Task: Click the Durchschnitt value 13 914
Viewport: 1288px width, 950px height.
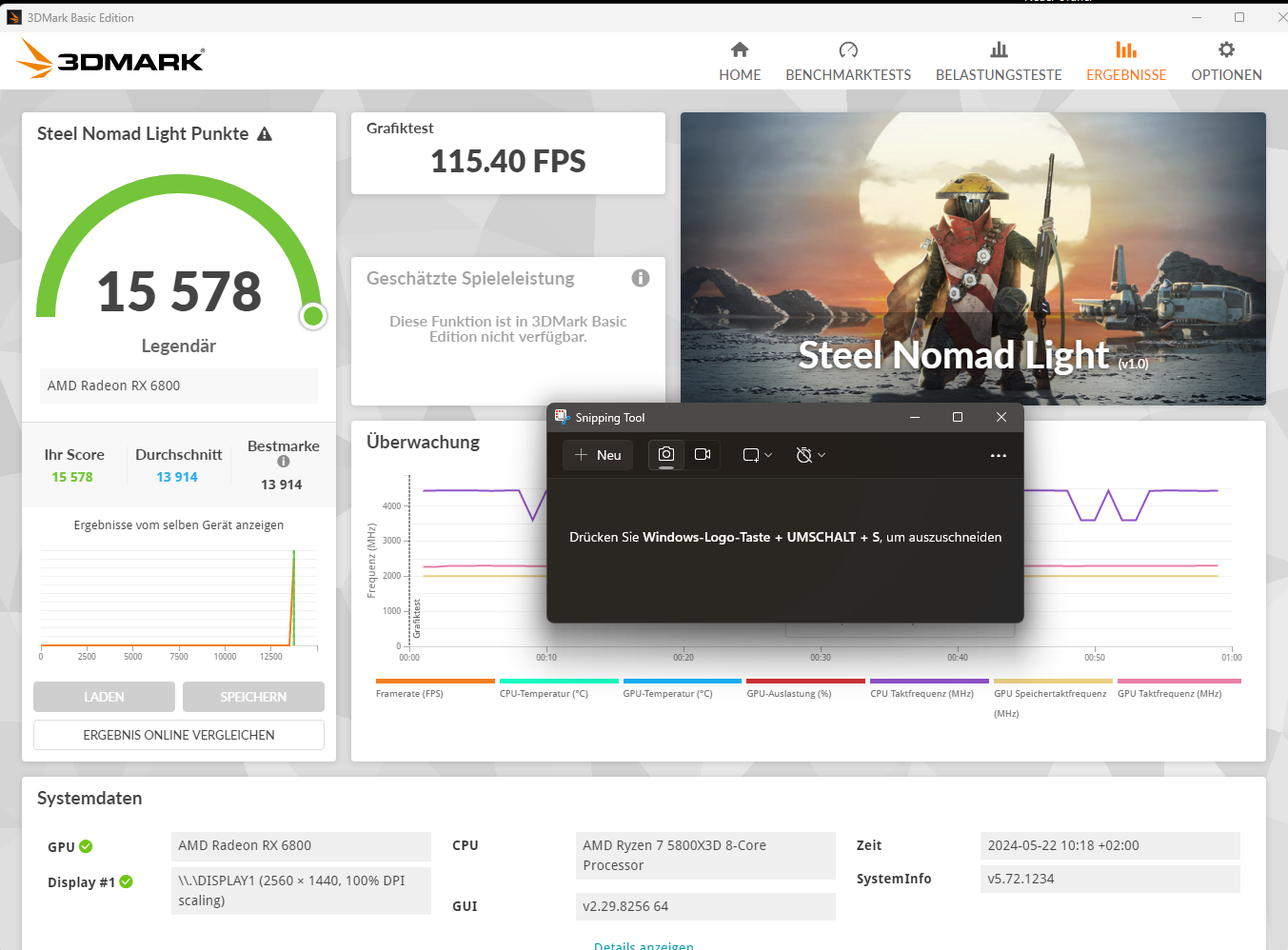Action: pyautogui.click(x=177, y=477)
